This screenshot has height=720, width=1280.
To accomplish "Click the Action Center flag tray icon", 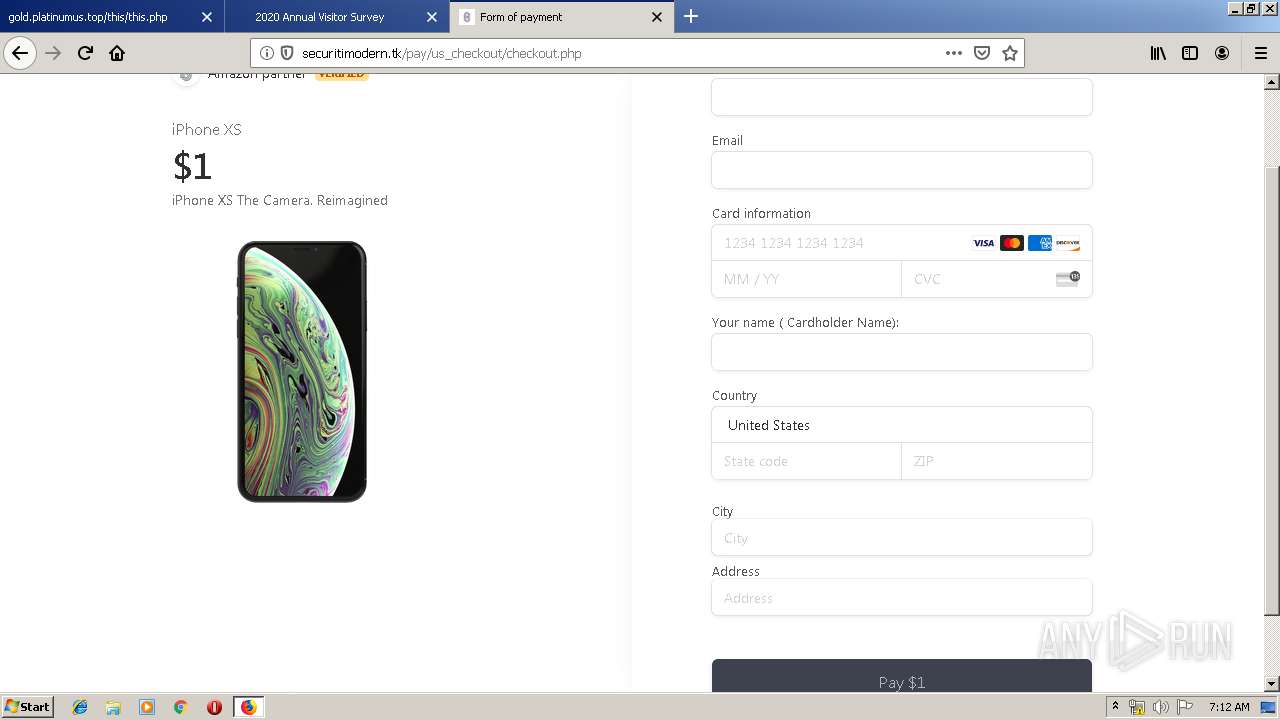I will (1183, 707).
